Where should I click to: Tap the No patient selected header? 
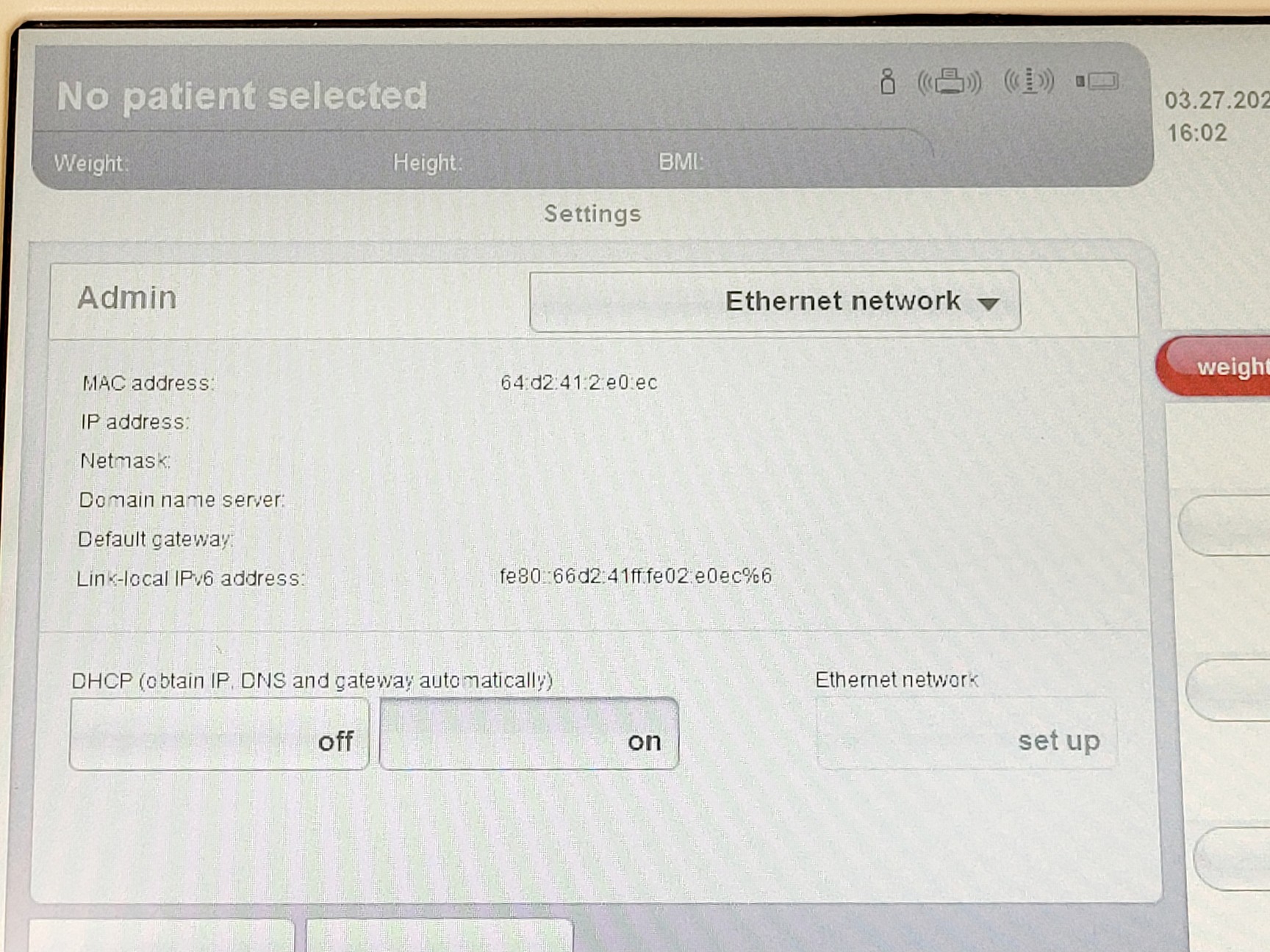[x=243, y=96]
